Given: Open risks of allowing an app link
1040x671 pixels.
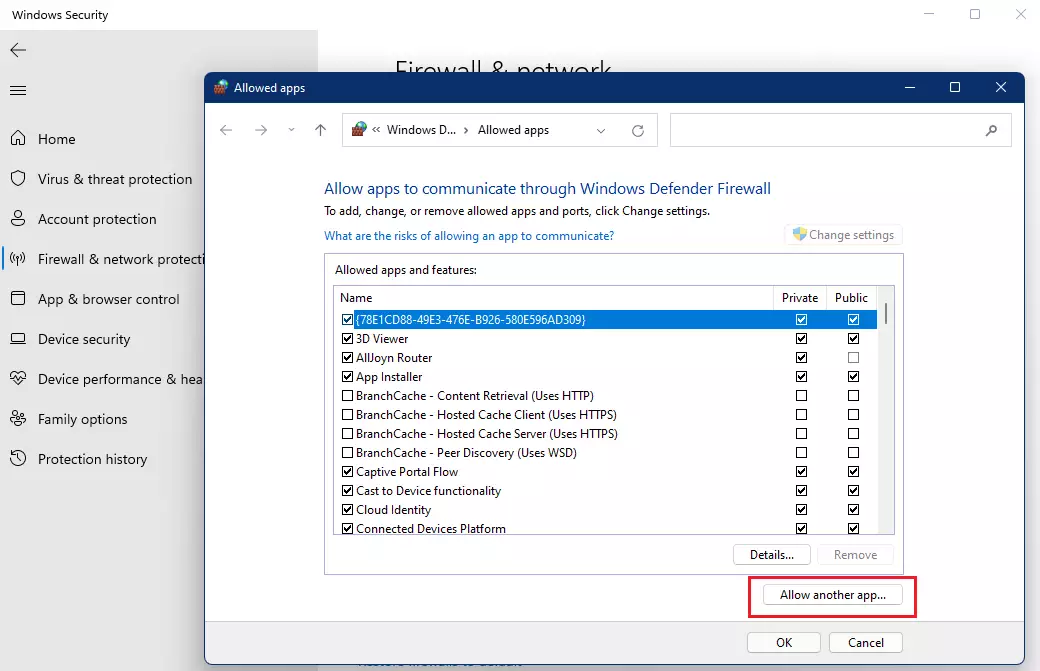Looking at the screenshot, I should pos(469,236).
